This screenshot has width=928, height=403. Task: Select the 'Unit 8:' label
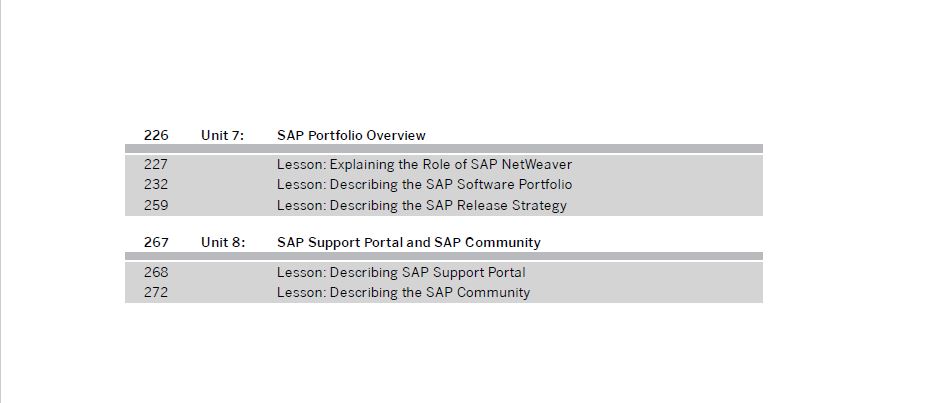(x=223, y=243)
